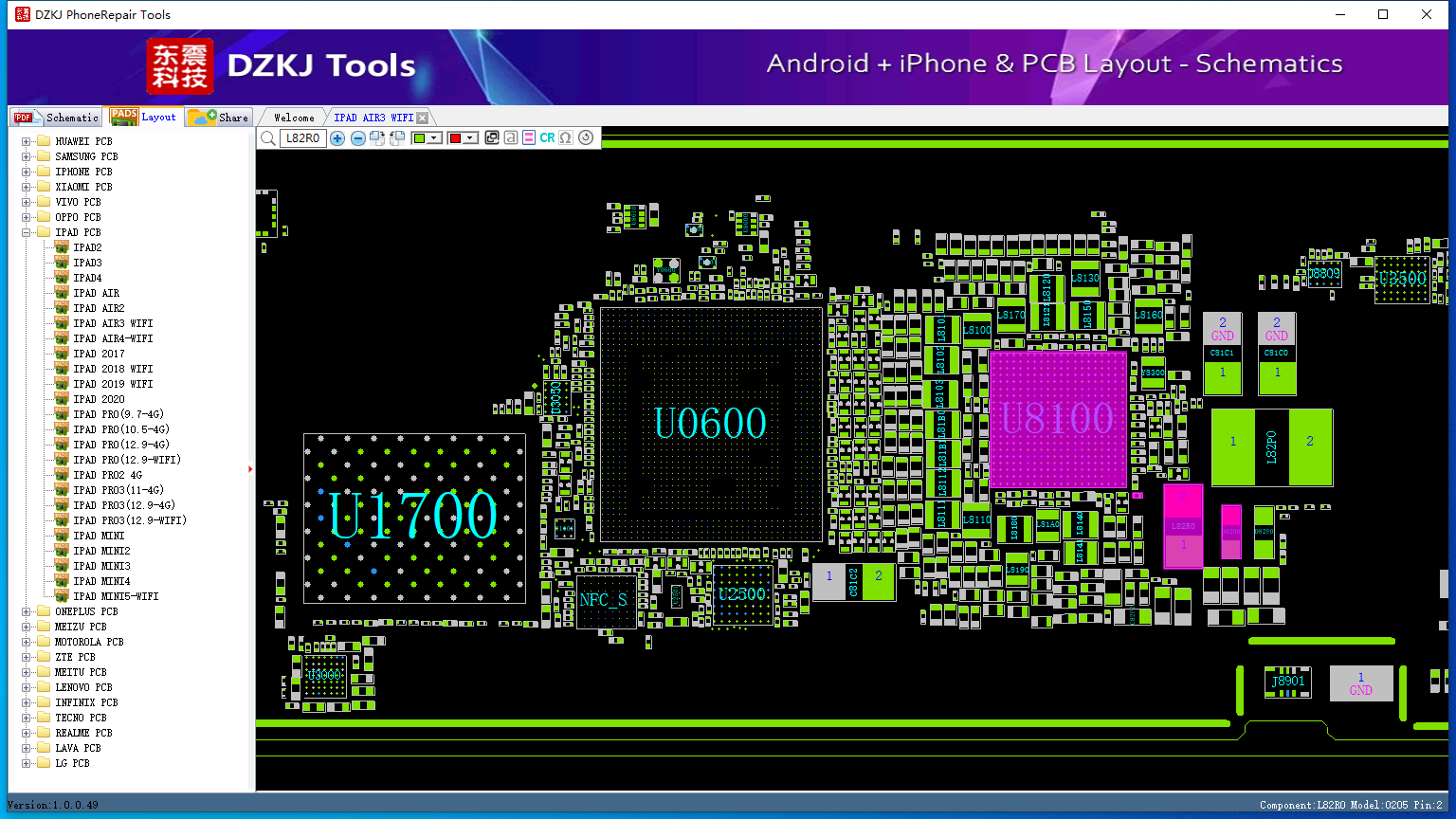Open the IPAD 2019 WIFI layout

(113, 384)
